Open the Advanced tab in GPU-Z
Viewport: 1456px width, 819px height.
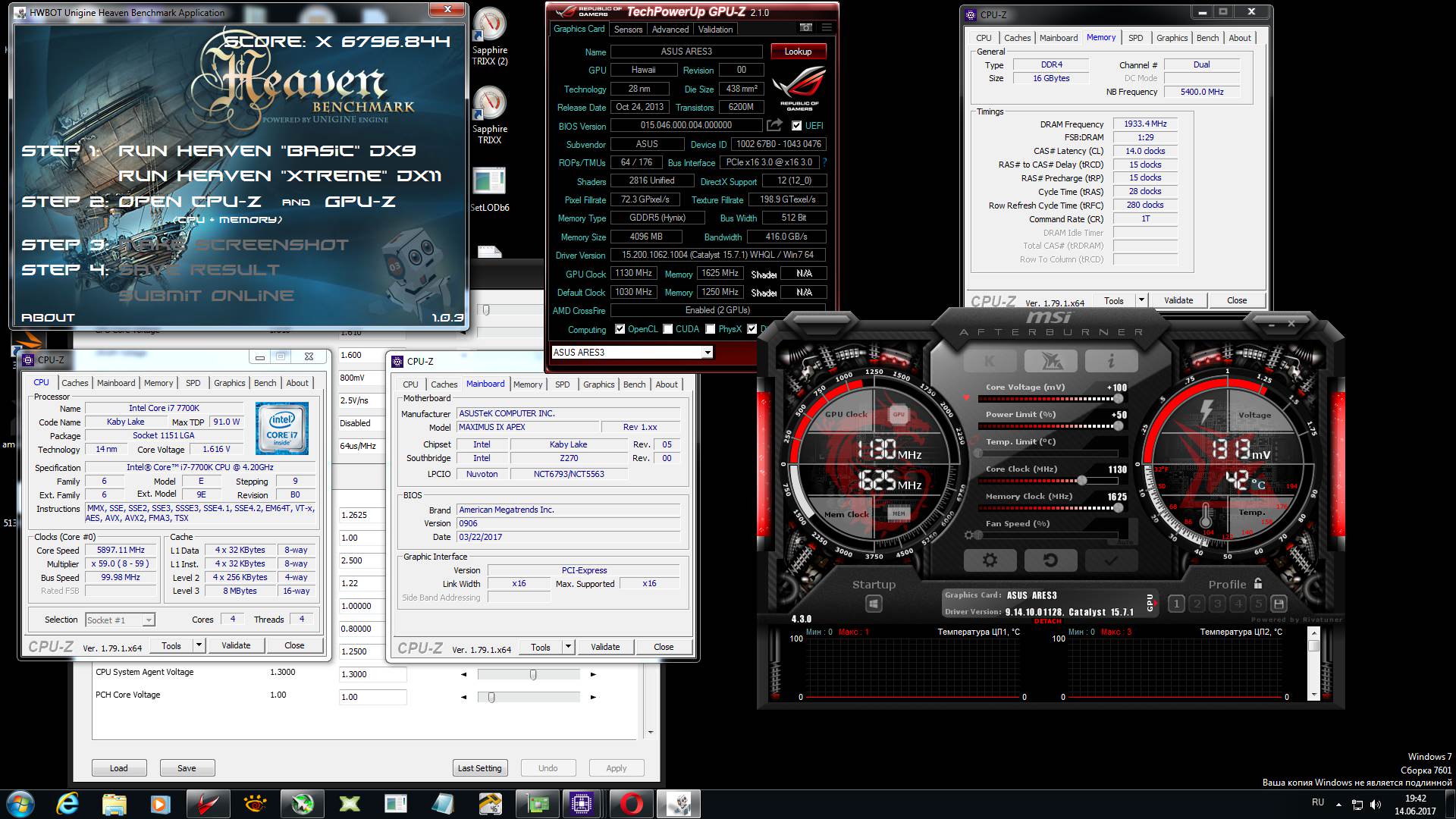(670, 30)
